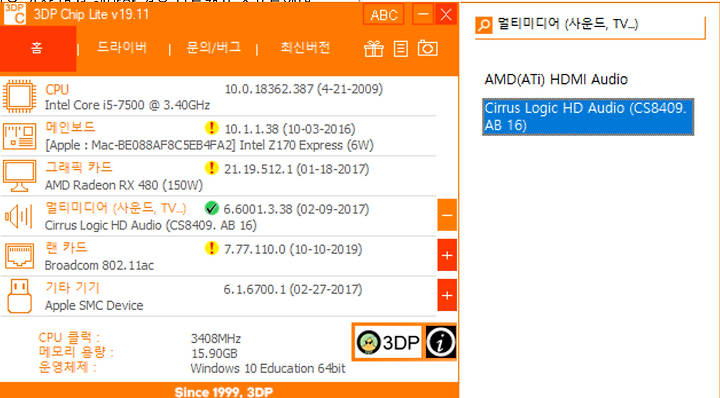Click the 그래픽 카드 label link
Image resolution: width=720 pixels, height=398 pixels.
click(x=79, y=168)
